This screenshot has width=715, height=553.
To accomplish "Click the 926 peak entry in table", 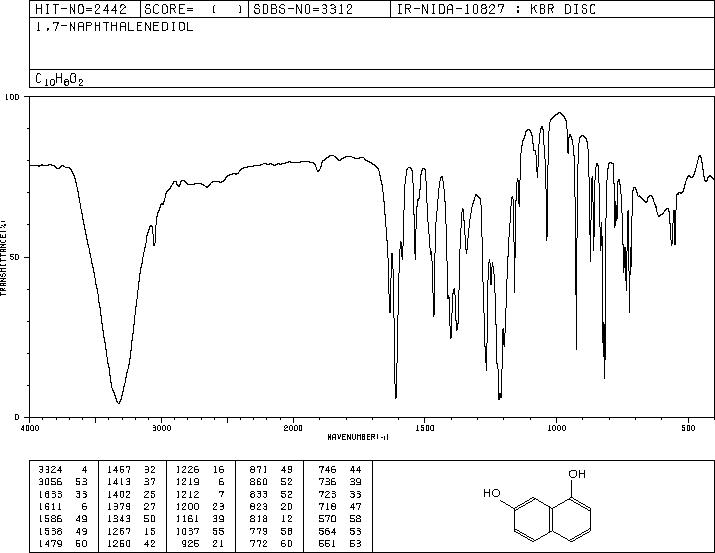I will [203, 543].
